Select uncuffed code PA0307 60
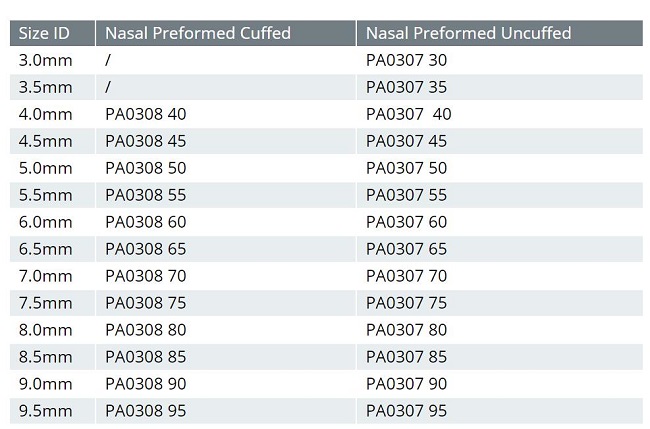Image resolution: width=650 pixels, height=429 pixels. pos(407,222)
